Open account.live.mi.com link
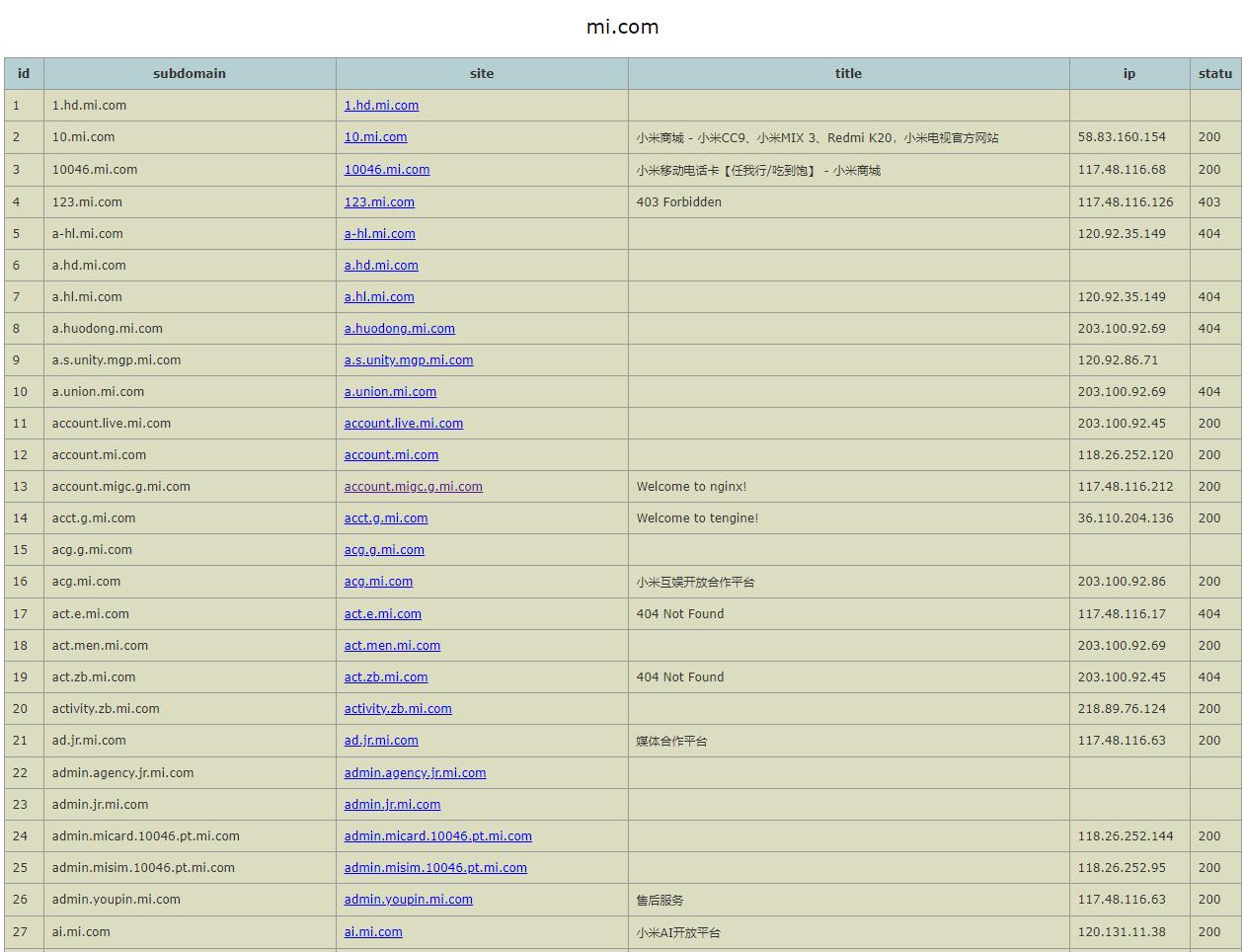 pyautogui.click(x=404, y=423)
